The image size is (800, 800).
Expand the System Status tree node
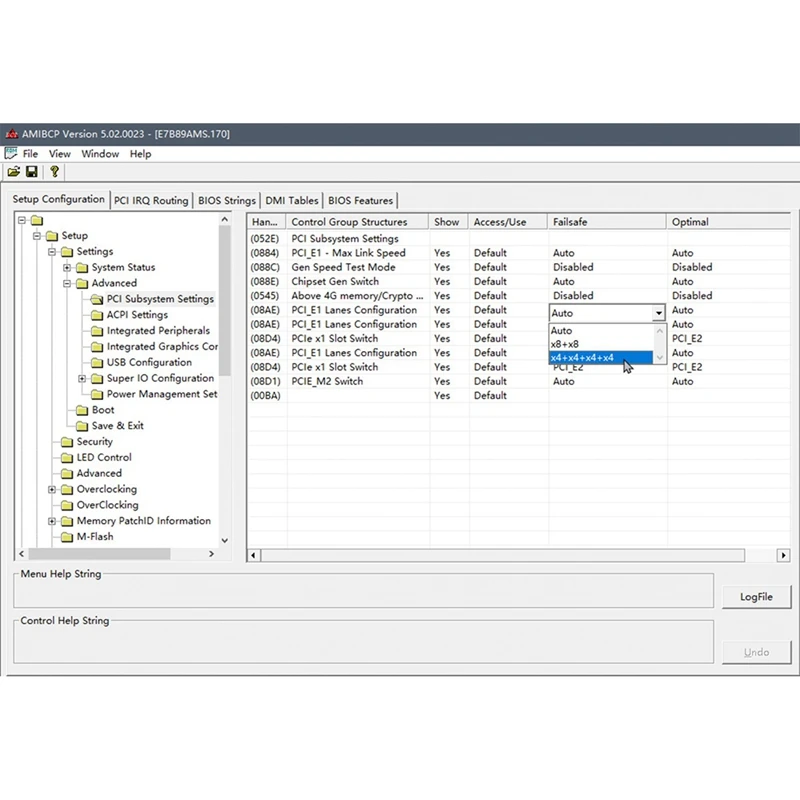[x=67, y=268]
